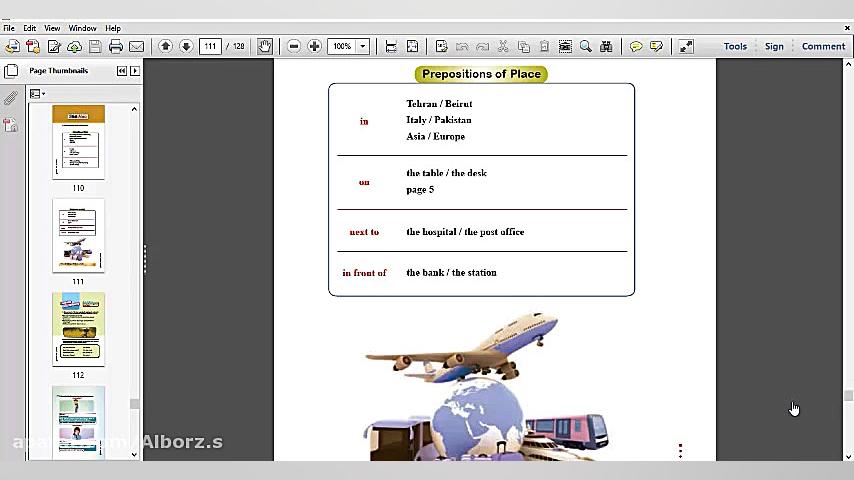Image resolution: width=854 pixels, height=480 pixels.
Task: Click the fit width scrolling icon
Action: 391,47
